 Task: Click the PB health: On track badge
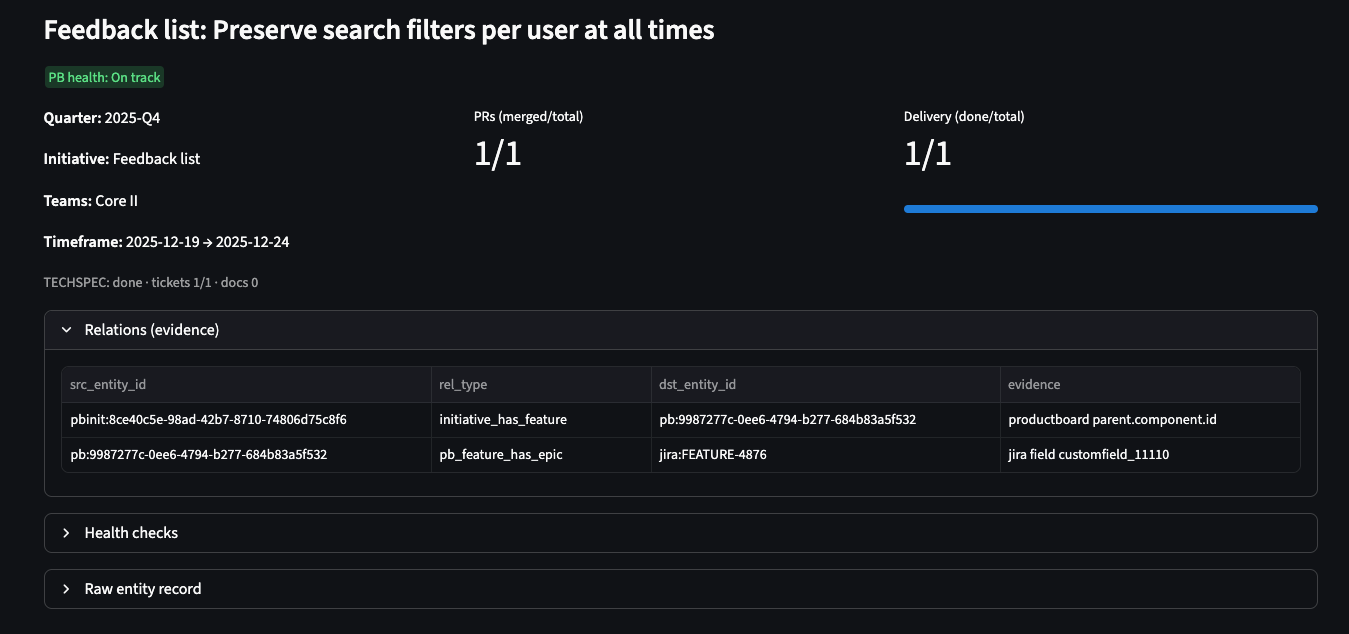104,78
